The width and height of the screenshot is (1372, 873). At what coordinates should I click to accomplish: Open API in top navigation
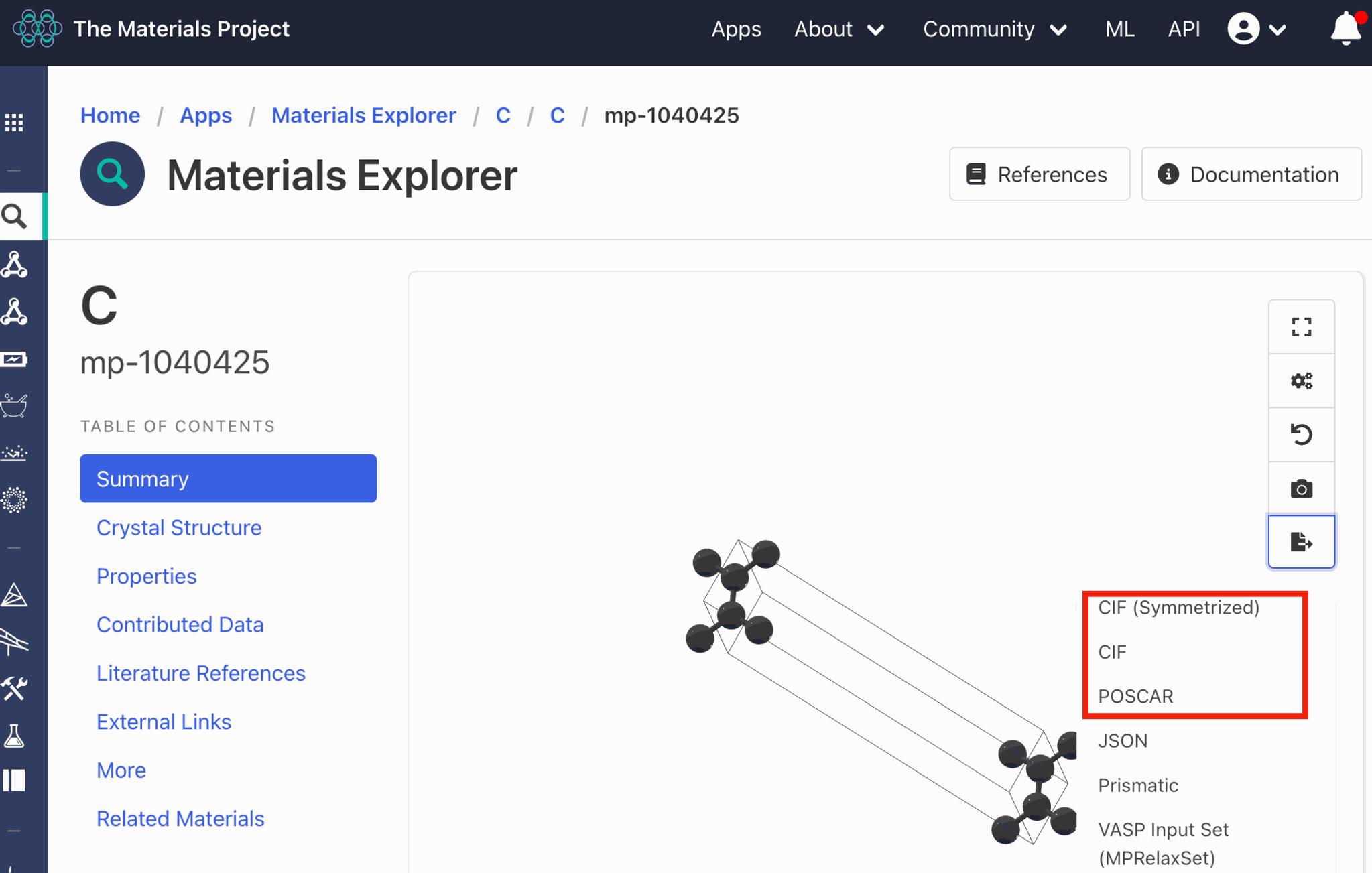pos(1184,29)
